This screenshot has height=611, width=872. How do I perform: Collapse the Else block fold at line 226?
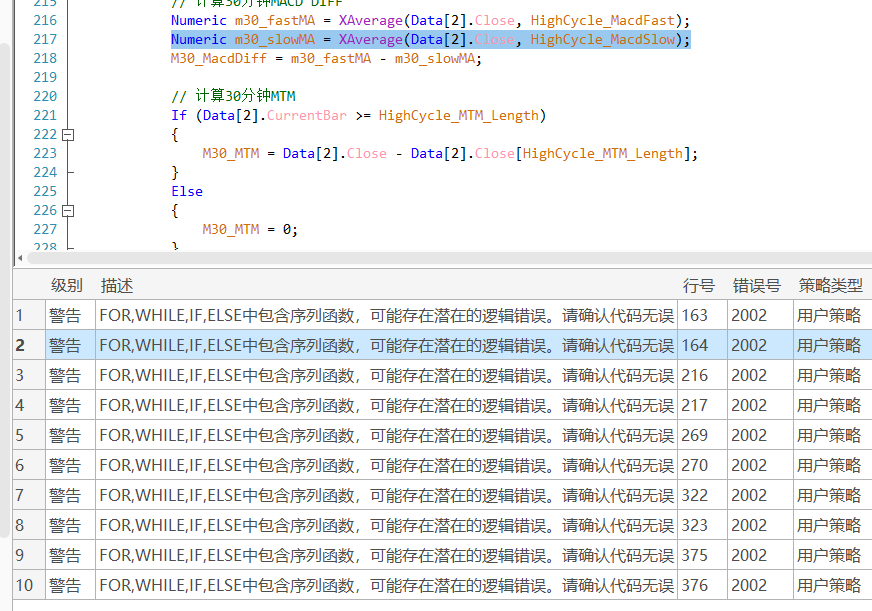(68, 210)
